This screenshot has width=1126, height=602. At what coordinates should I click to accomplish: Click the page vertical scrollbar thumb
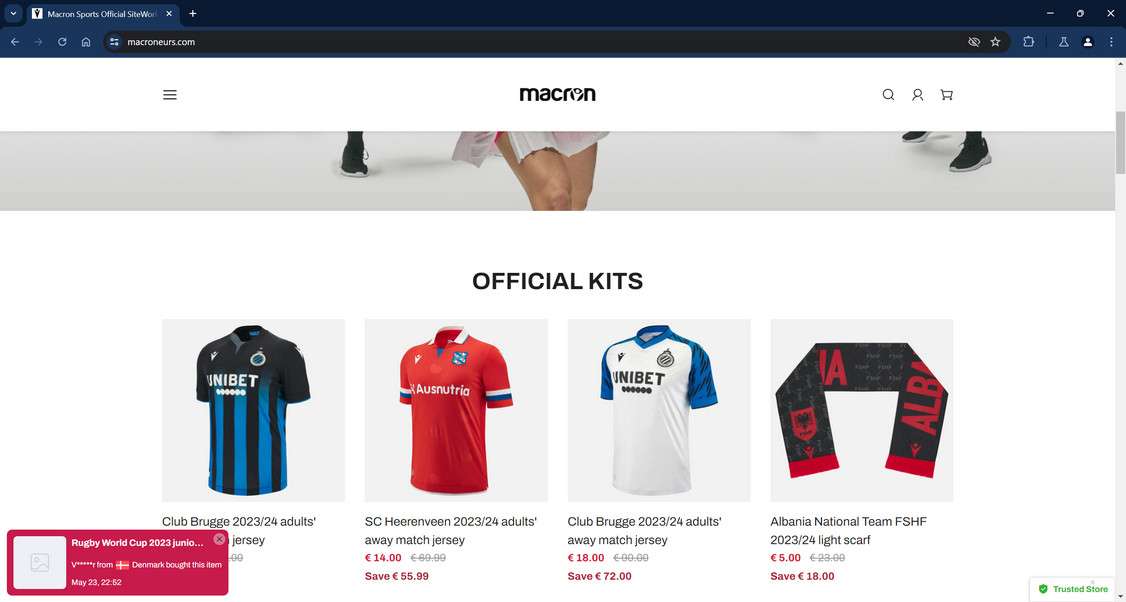point(1120,142)
